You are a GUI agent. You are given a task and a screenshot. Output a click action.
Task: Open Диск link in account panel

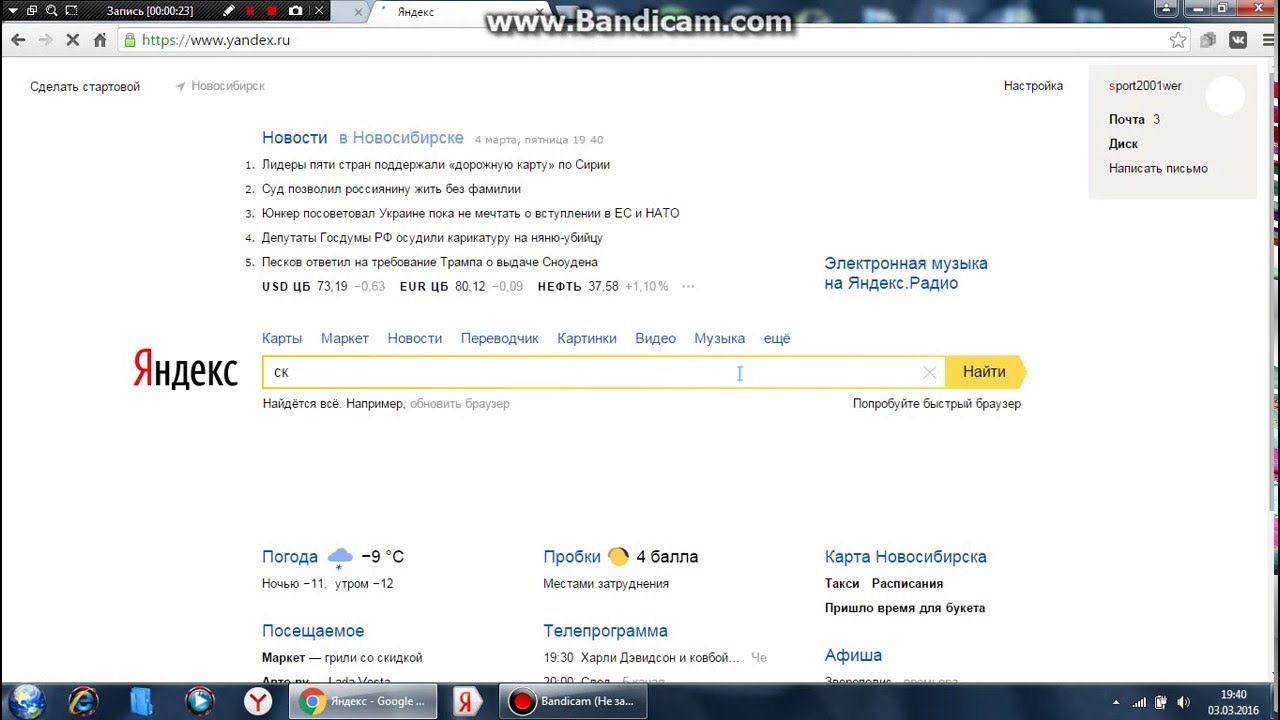coord(1123,144)
